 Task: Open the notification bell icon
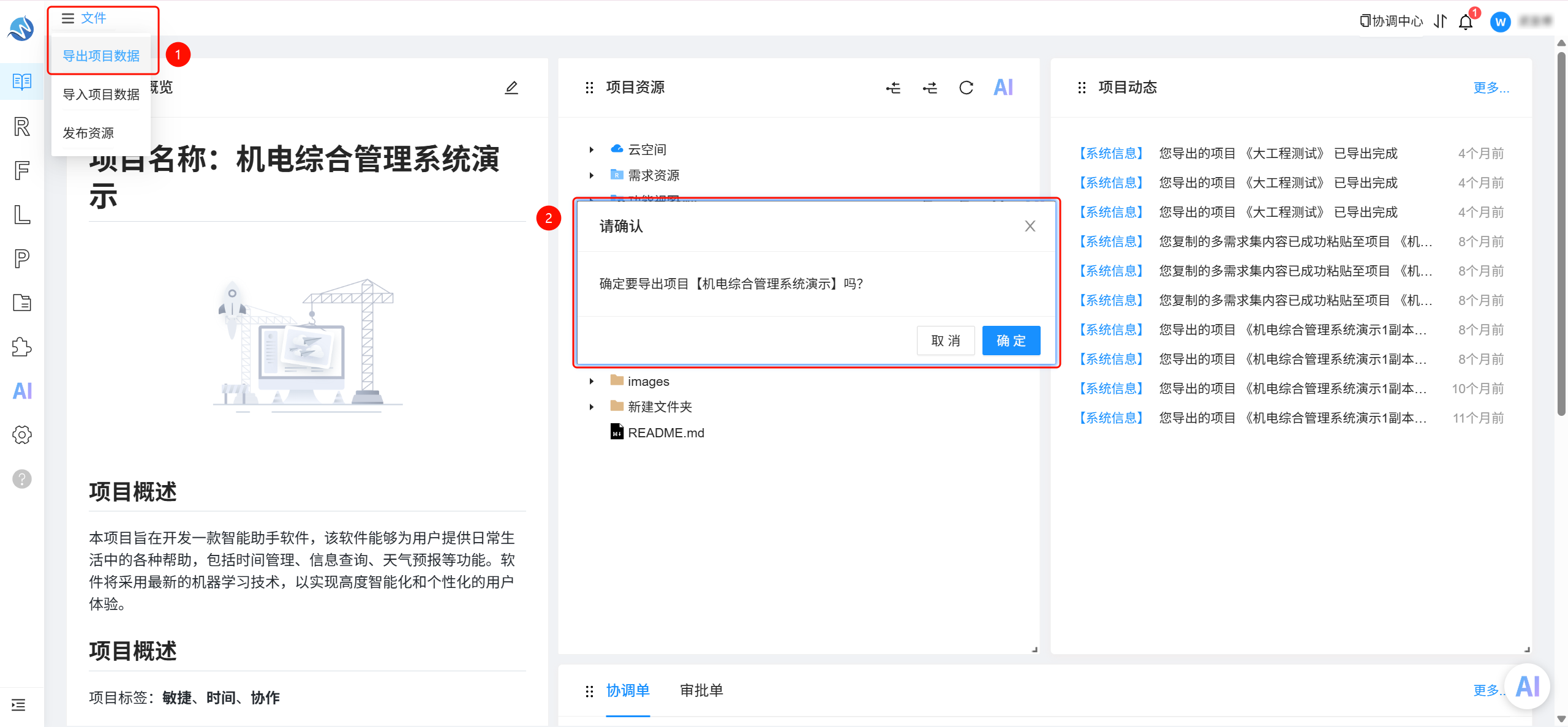pos(1466,22)
